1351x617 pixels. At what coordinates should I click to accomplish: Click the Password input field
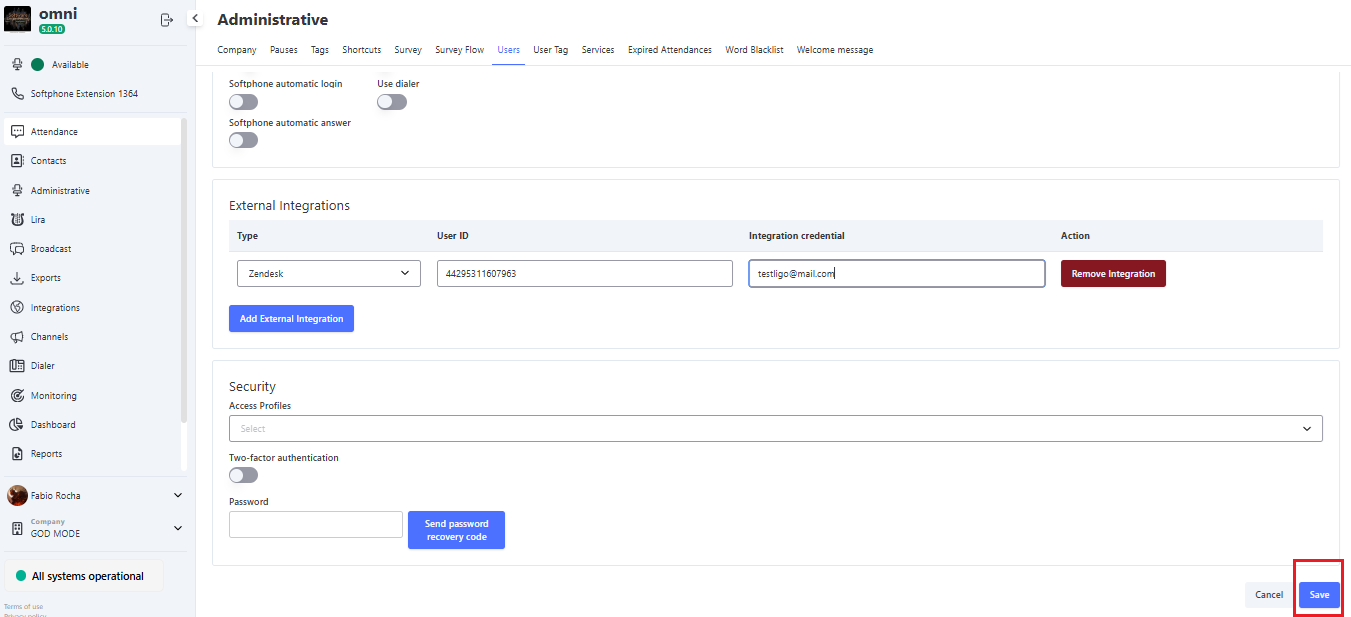(x=316, y=524)
